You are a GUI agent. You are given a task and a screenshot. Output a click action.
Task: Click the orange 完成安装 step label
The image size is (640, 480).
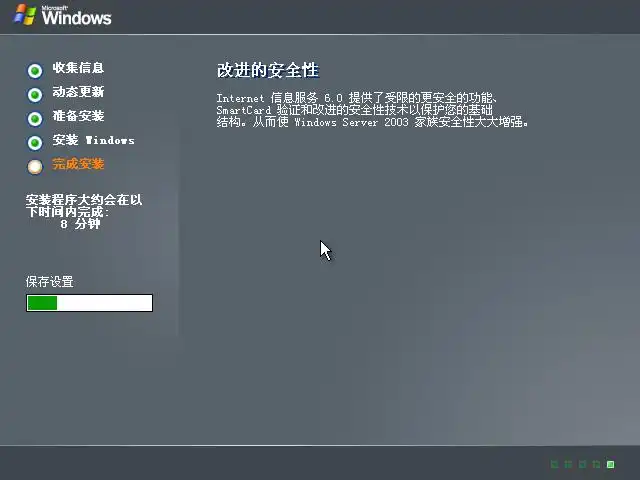[78, 164]
